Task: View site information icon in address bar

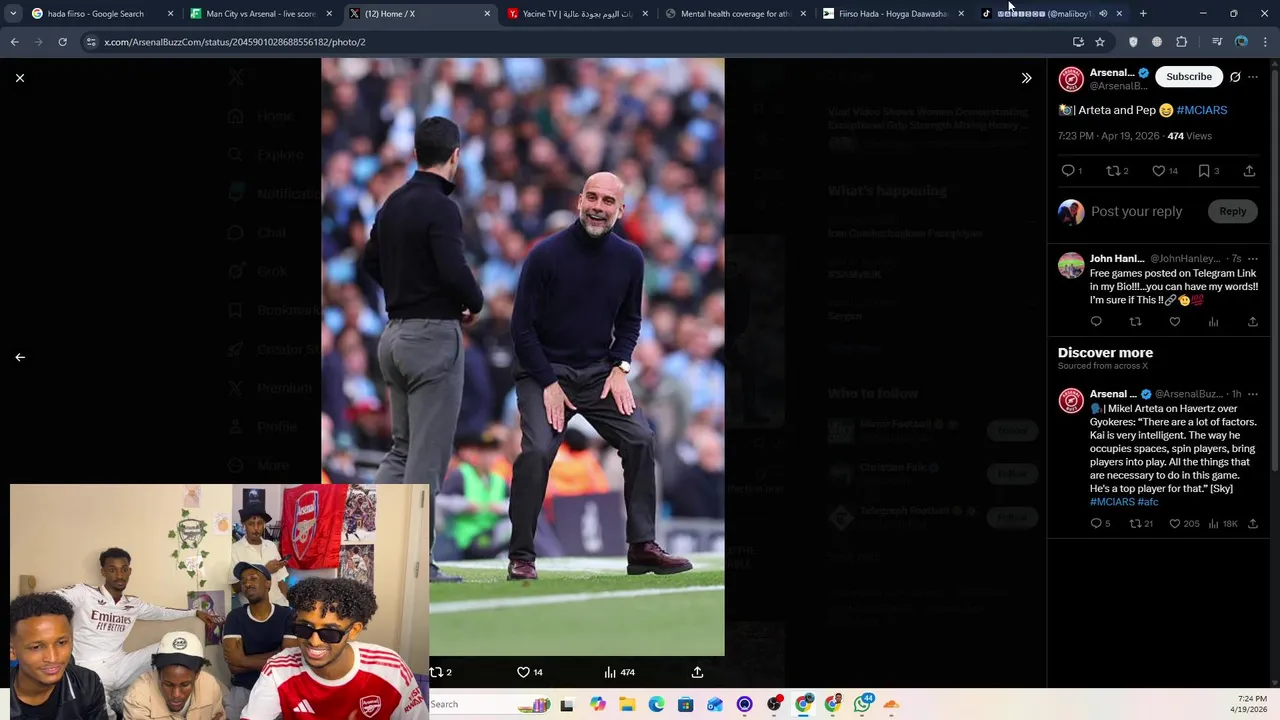Action: (91, 42)
